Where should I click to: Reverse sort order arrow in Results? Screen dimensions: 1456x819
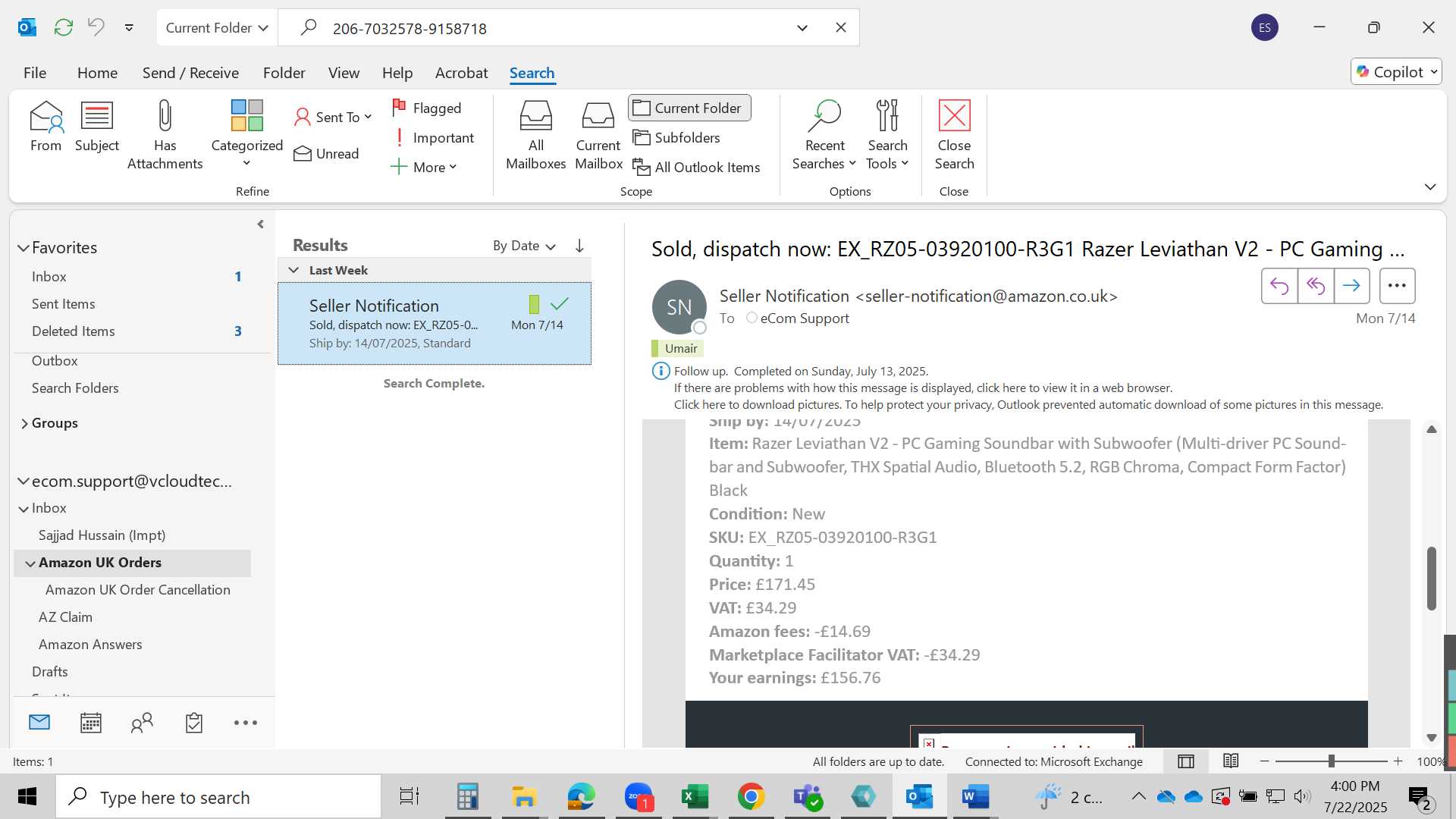point(579,246)
